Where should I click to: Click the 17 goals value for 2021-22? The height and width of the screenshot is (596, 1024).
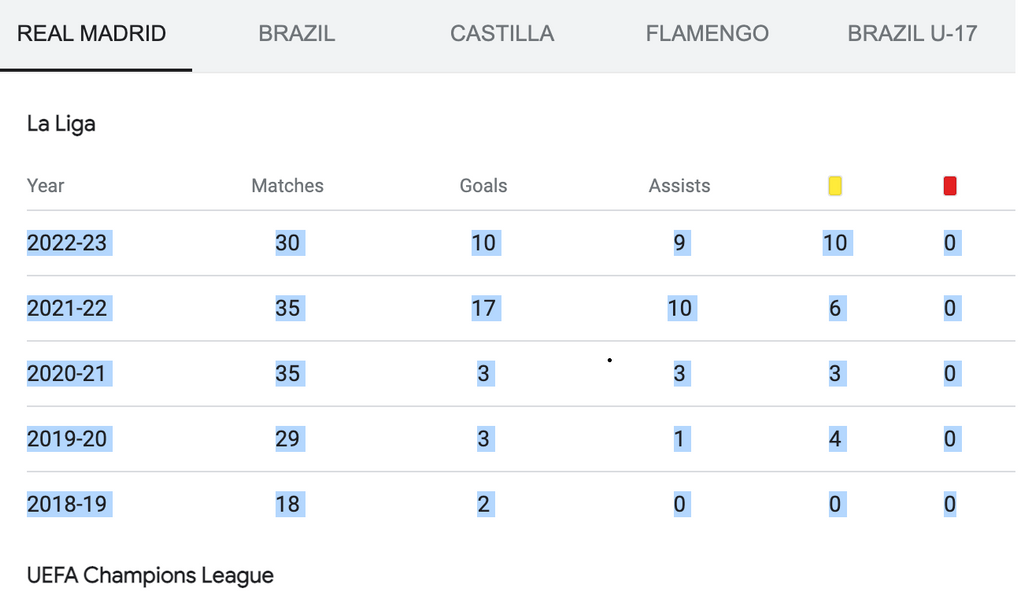point(484,308)
